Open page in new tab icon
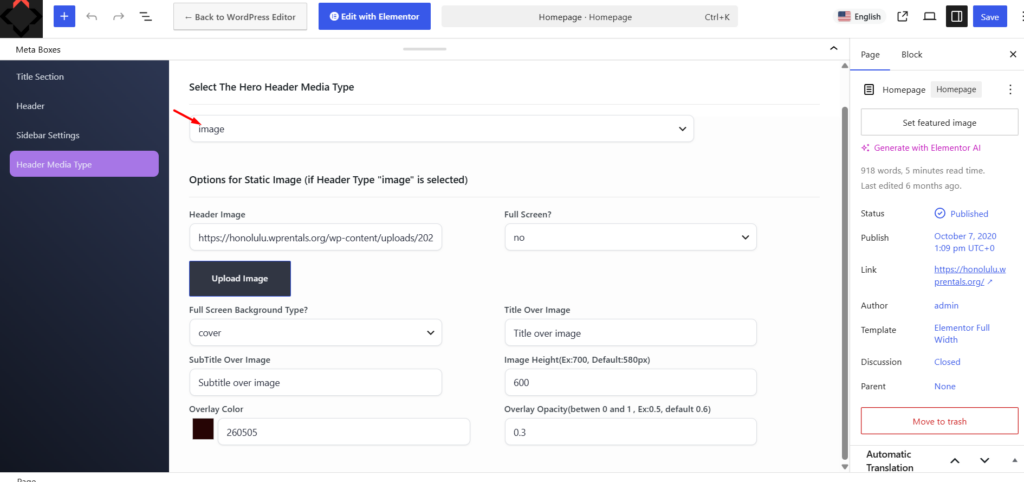1024x482 pixels. pos(903,16)
